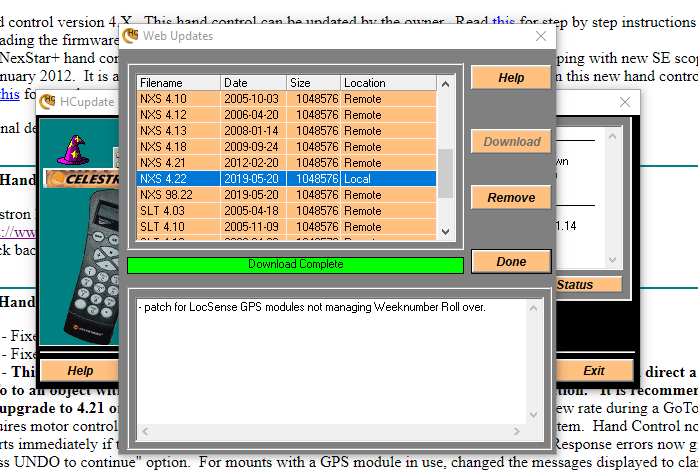The image size is (698, 470).
Task: Click file list scroll up arrow
Action: 445,84
